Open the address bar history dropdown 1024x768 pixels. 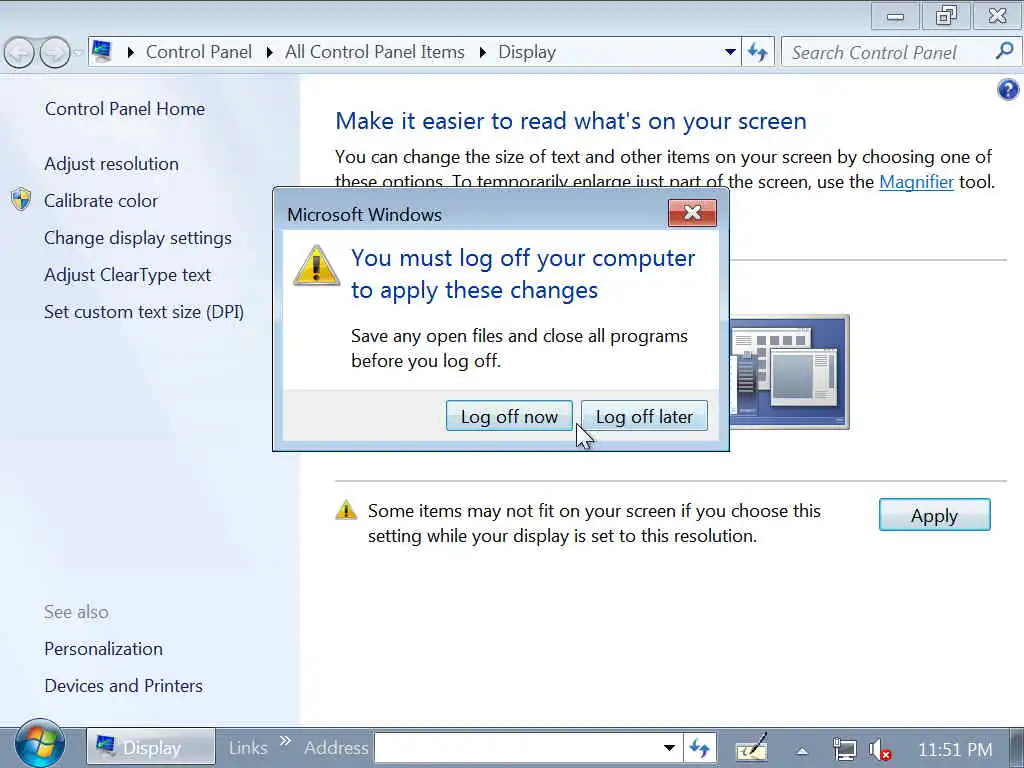(x=730, y=52)
